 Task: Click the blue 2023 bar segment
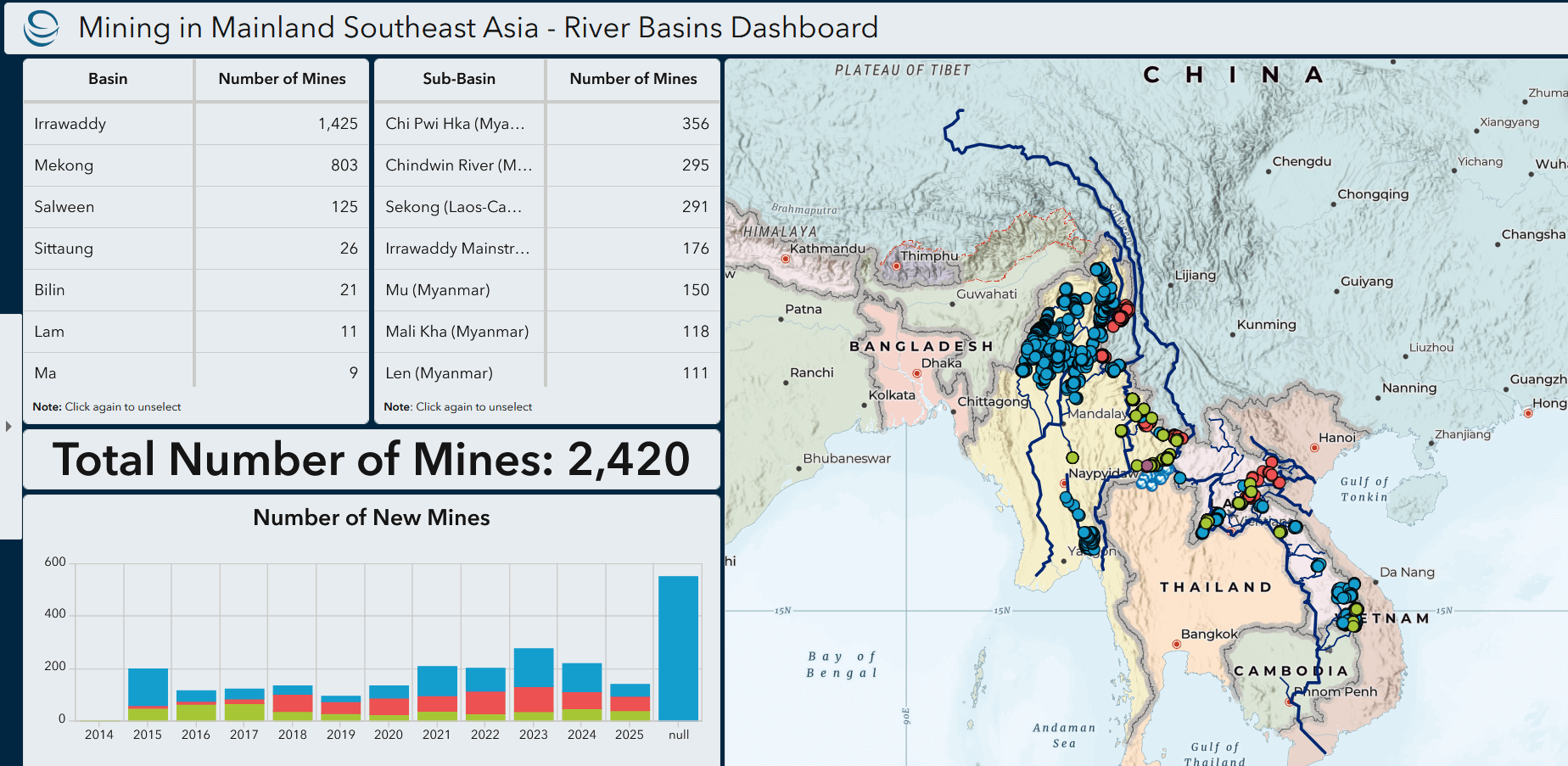[x=534, y=667]
